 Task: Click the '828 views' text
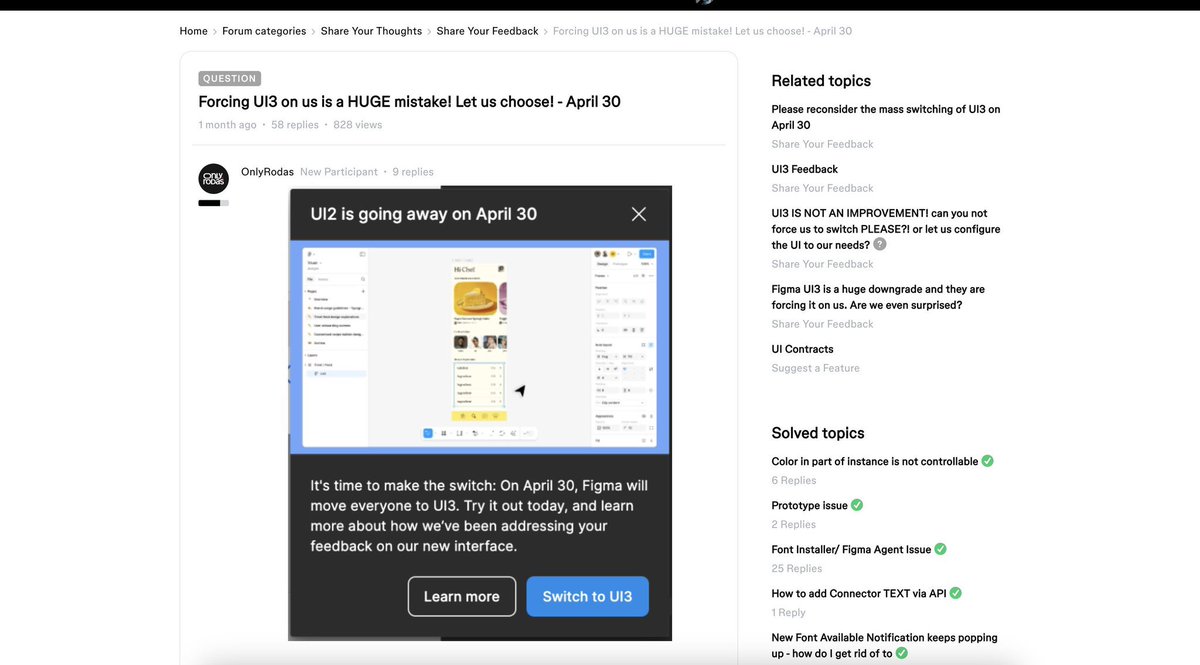tap(358, 125)
